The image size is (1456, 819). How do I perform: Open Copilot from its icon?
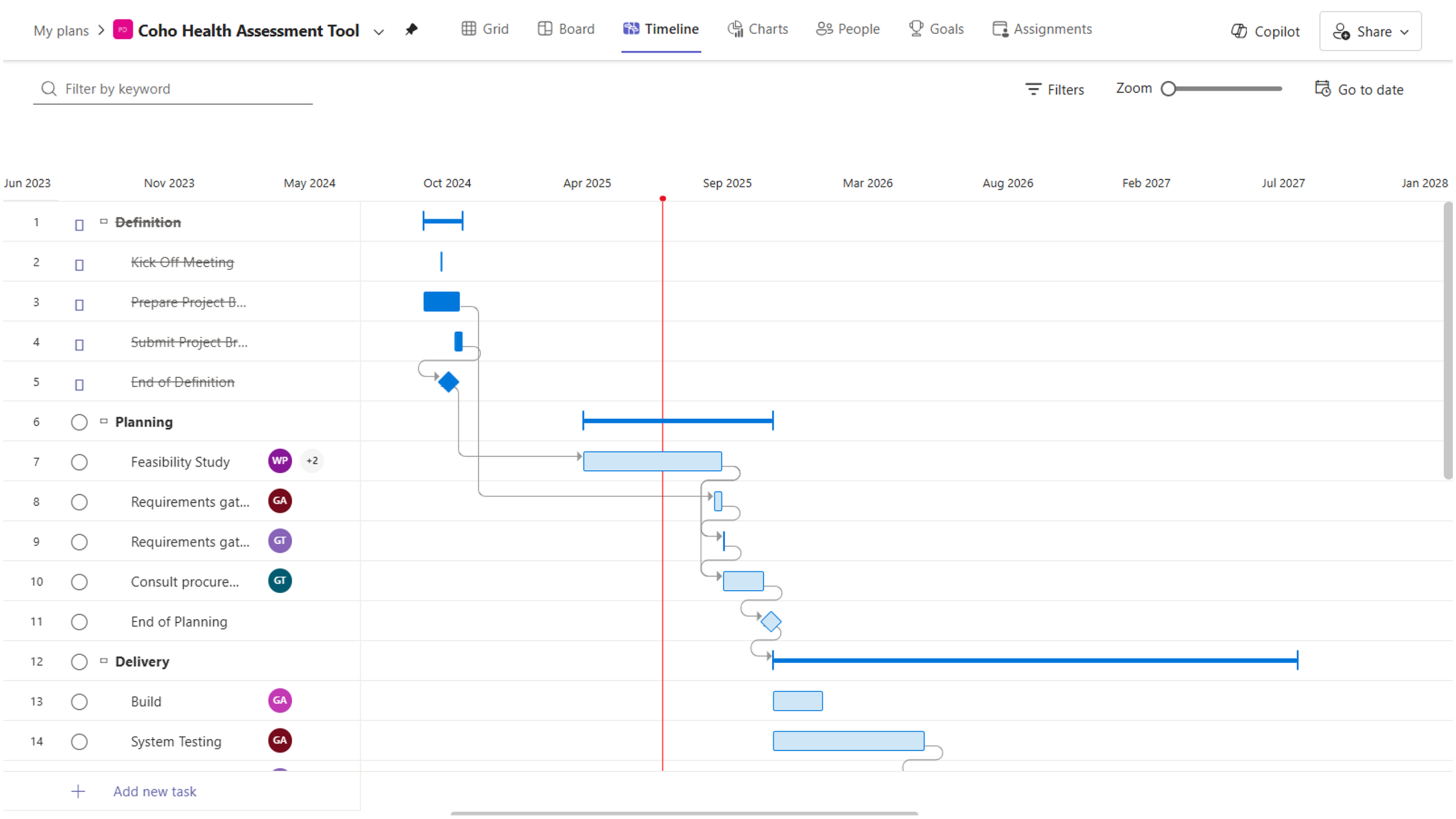coord(1239,31)
